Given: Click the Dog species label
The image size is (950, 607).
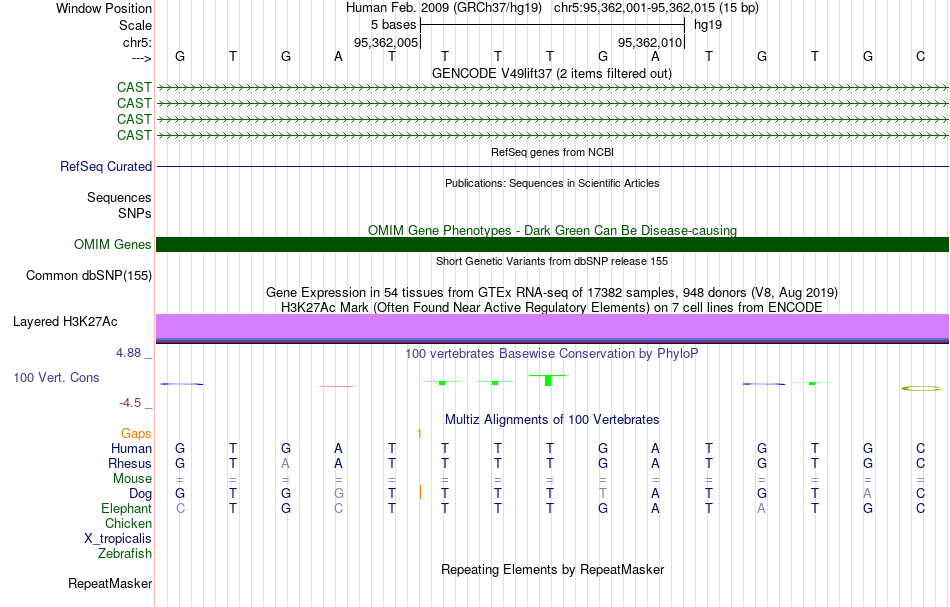Looking at the screenshot, I should click(140, 494).
